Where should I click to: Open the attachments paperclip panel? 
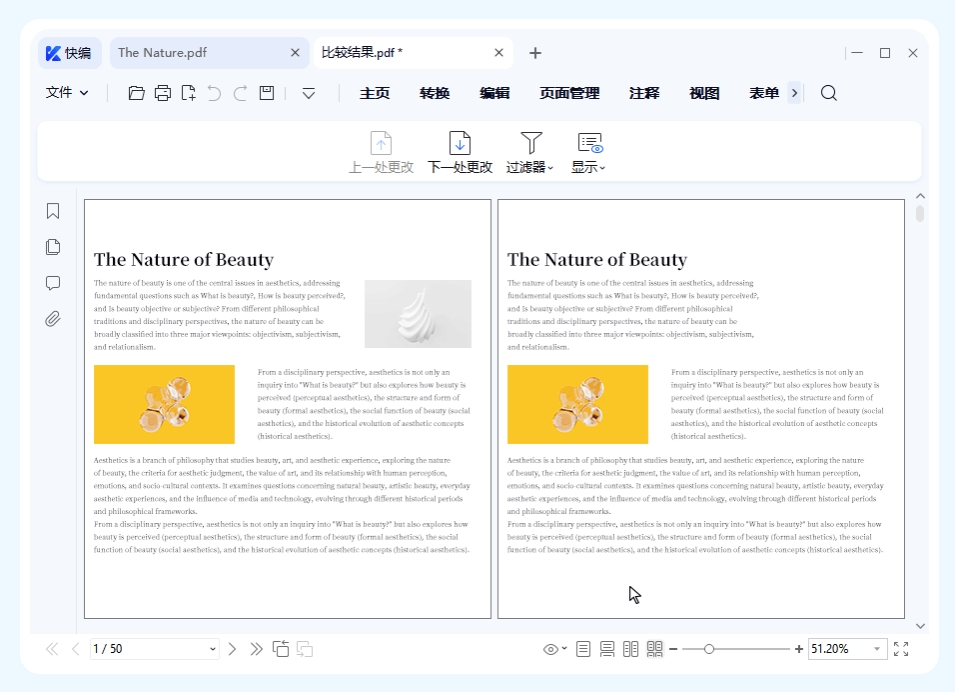tap(53, 319)
